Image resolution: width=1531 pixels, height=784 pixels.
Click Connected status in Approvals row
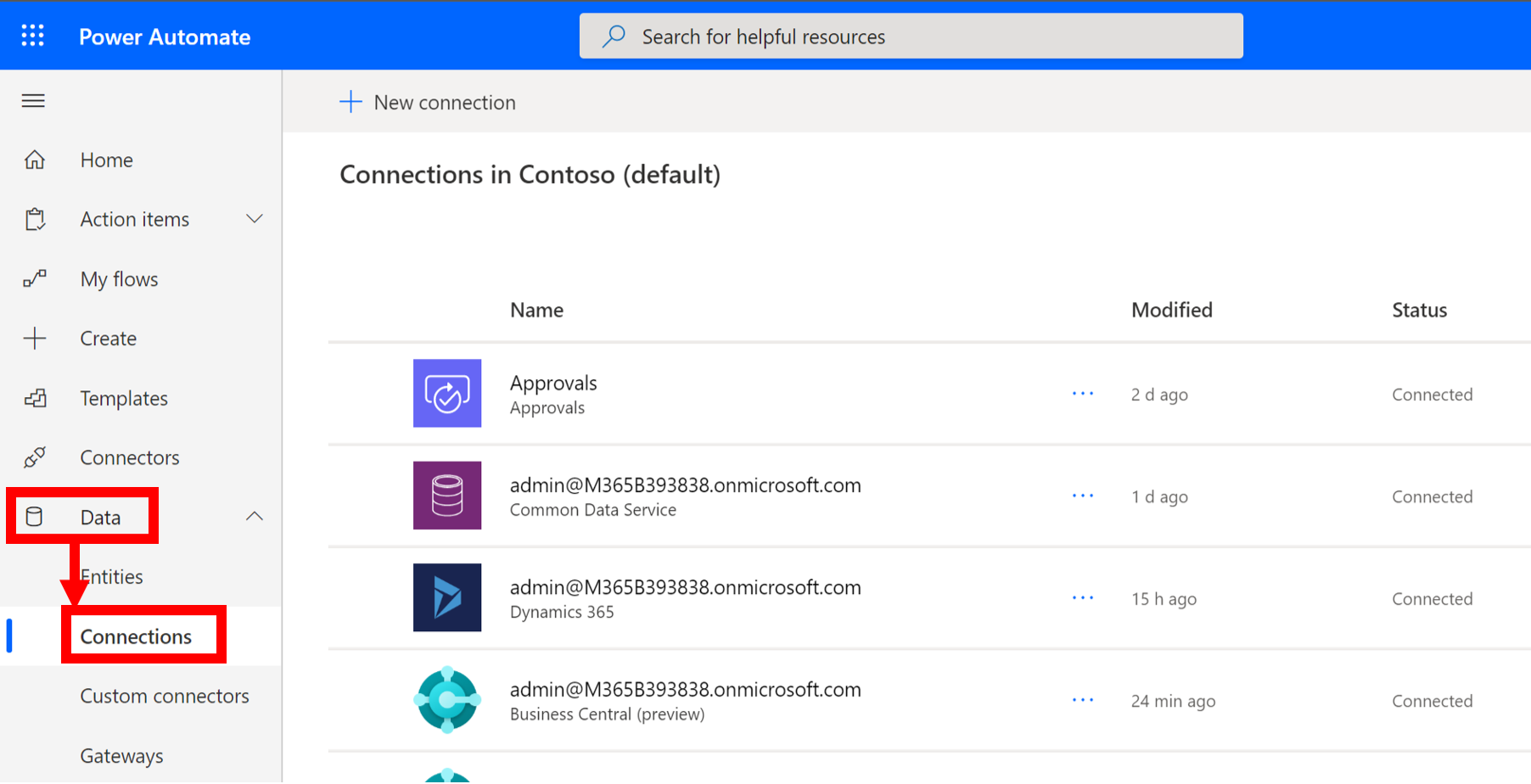(1432, 395)
